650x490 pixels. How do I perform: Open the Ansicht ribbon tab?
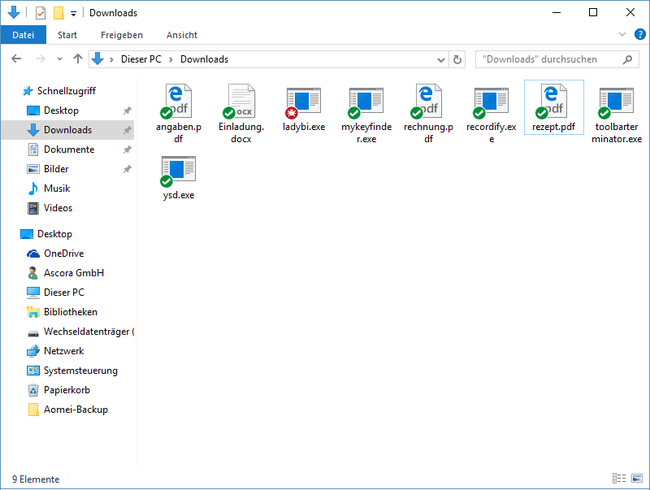click(181, 34)
